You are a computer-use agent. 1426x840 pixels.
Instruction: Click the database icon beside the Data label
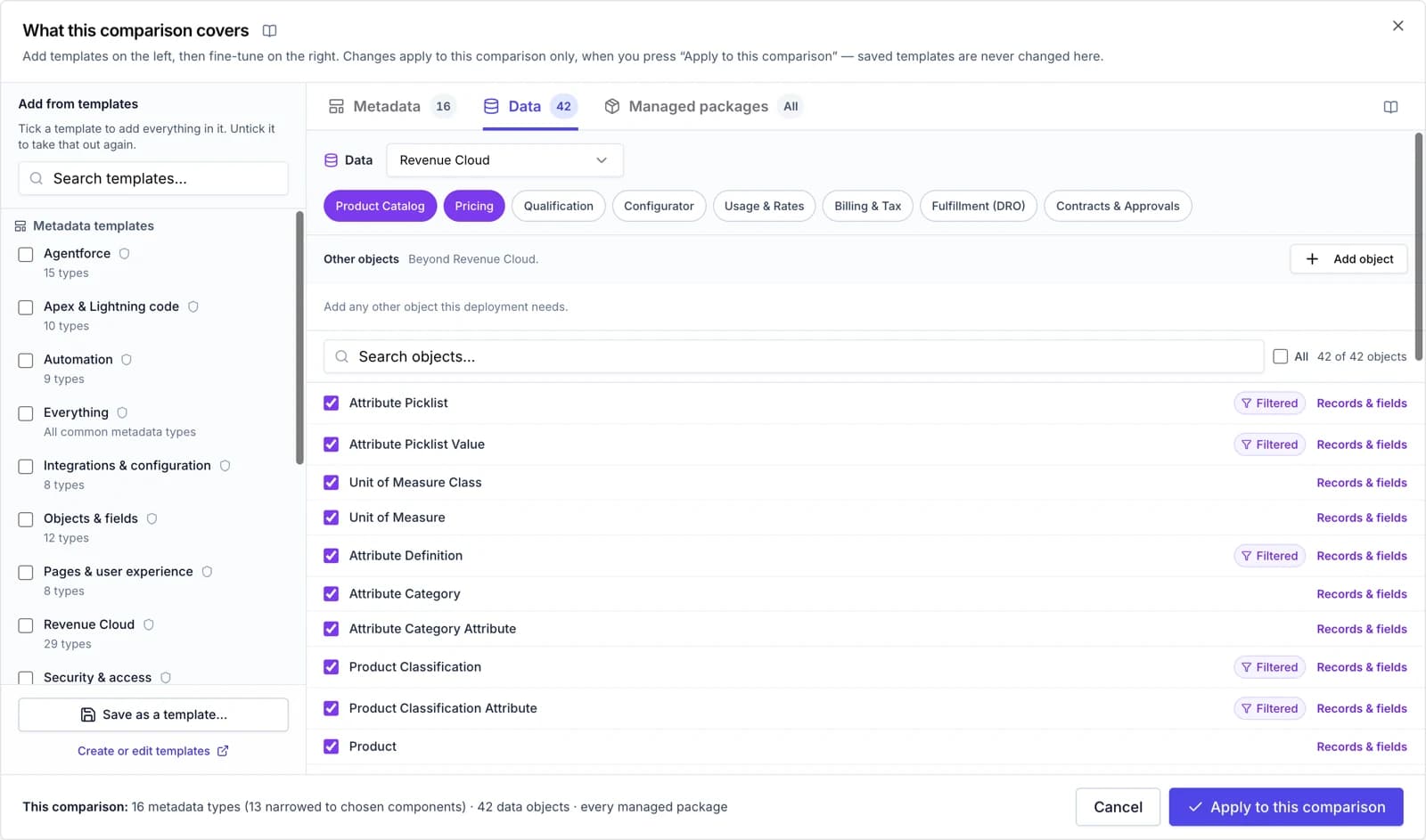tap(331, 160)
